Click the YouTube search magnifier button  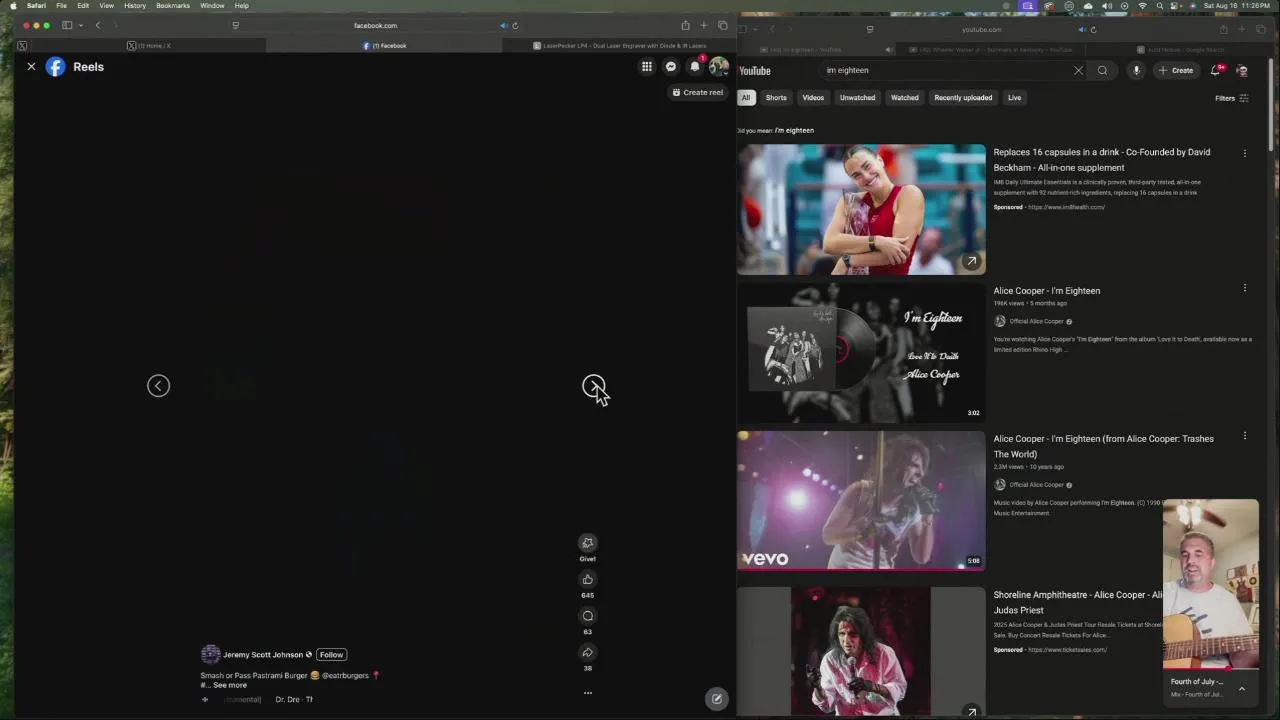[x=1102, y=71]
